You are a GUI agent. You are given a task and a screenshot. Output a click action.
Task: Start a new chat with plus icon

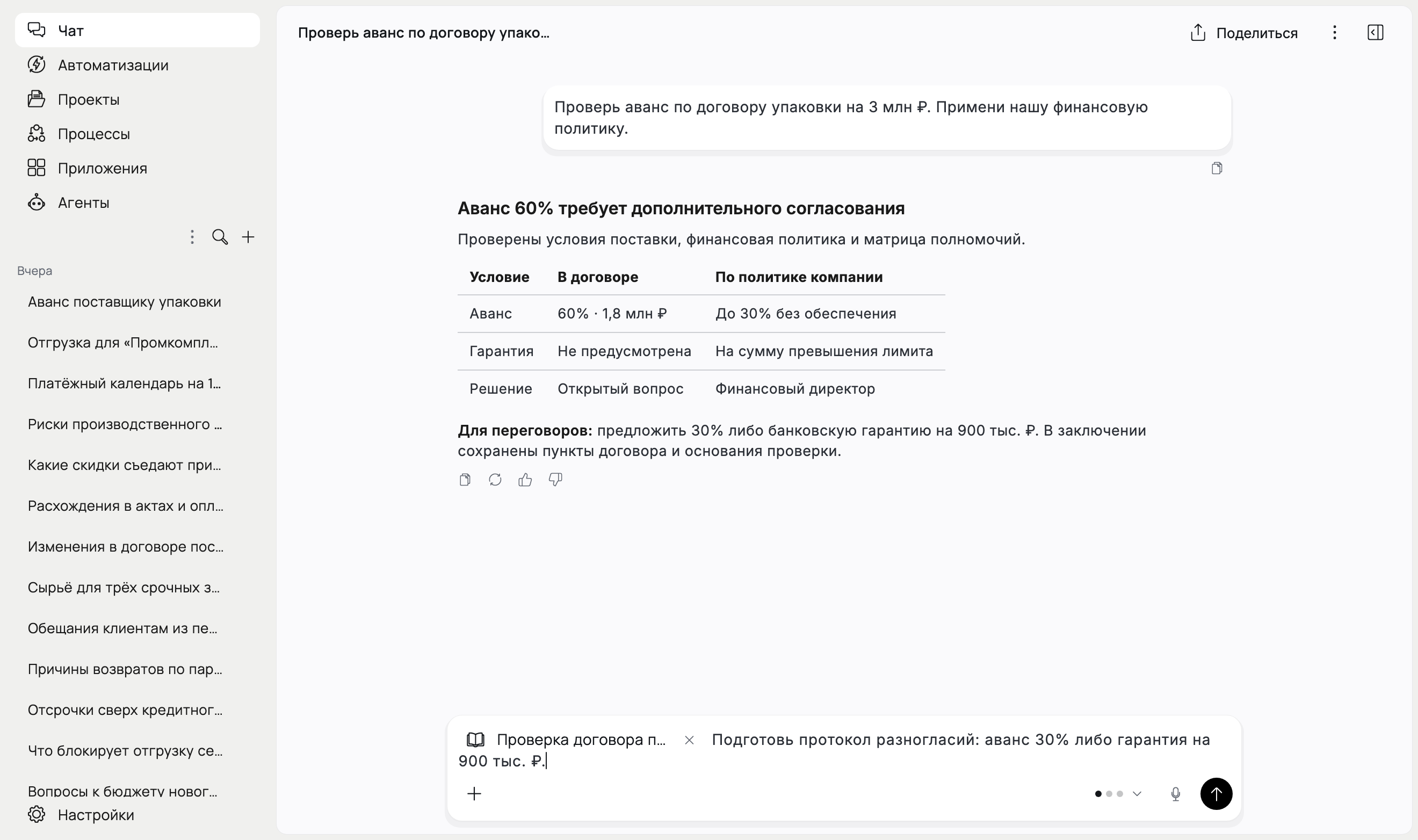(x=248, y=237)
